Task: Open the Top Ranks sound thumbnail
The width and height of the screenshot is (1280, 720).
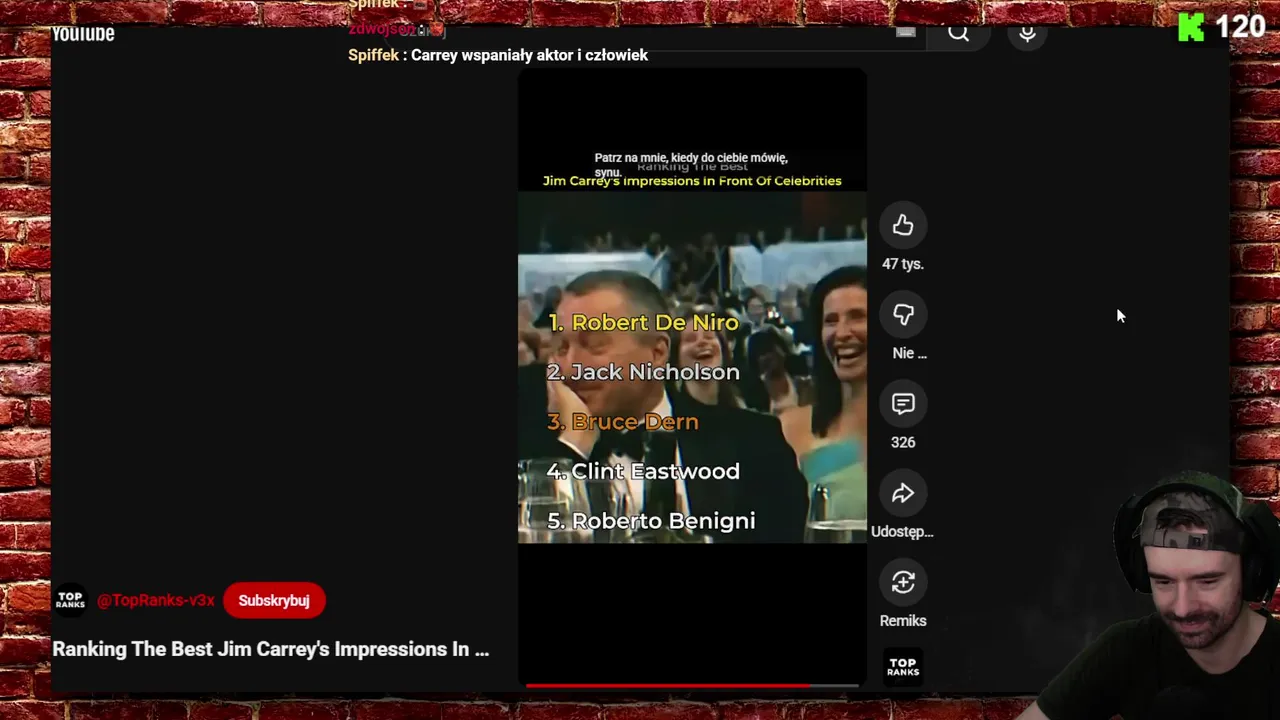Action: click(903, 666)
